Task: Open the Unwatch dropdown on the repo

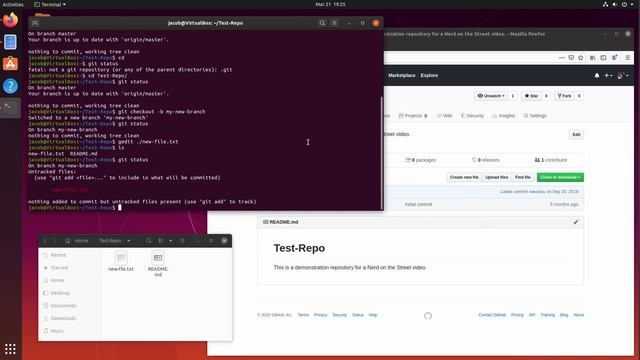Action: pos(491,96)
